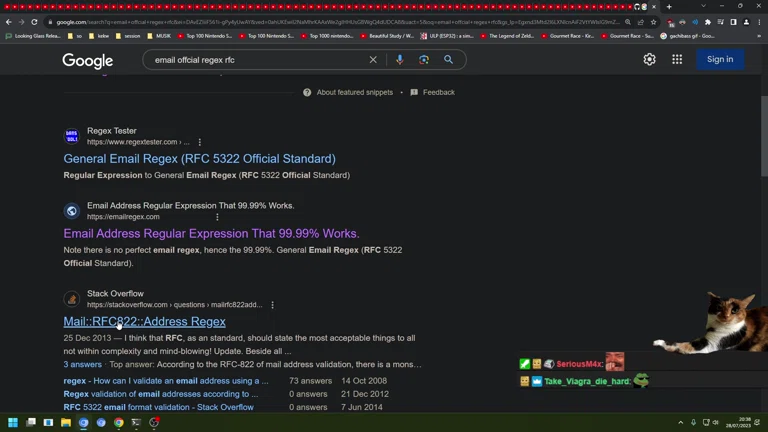Screen dimensions: 768x432
Task: Click the page vertical scrollbar
Action: 763,130
